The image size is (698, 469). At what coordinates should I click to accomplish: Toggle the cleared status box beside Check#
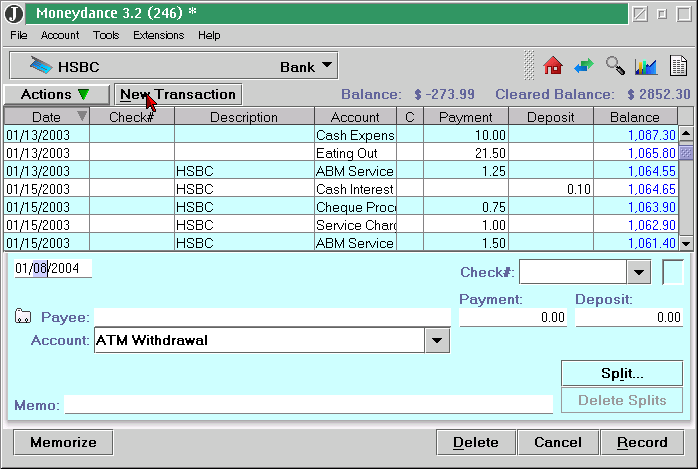[673, 272]
